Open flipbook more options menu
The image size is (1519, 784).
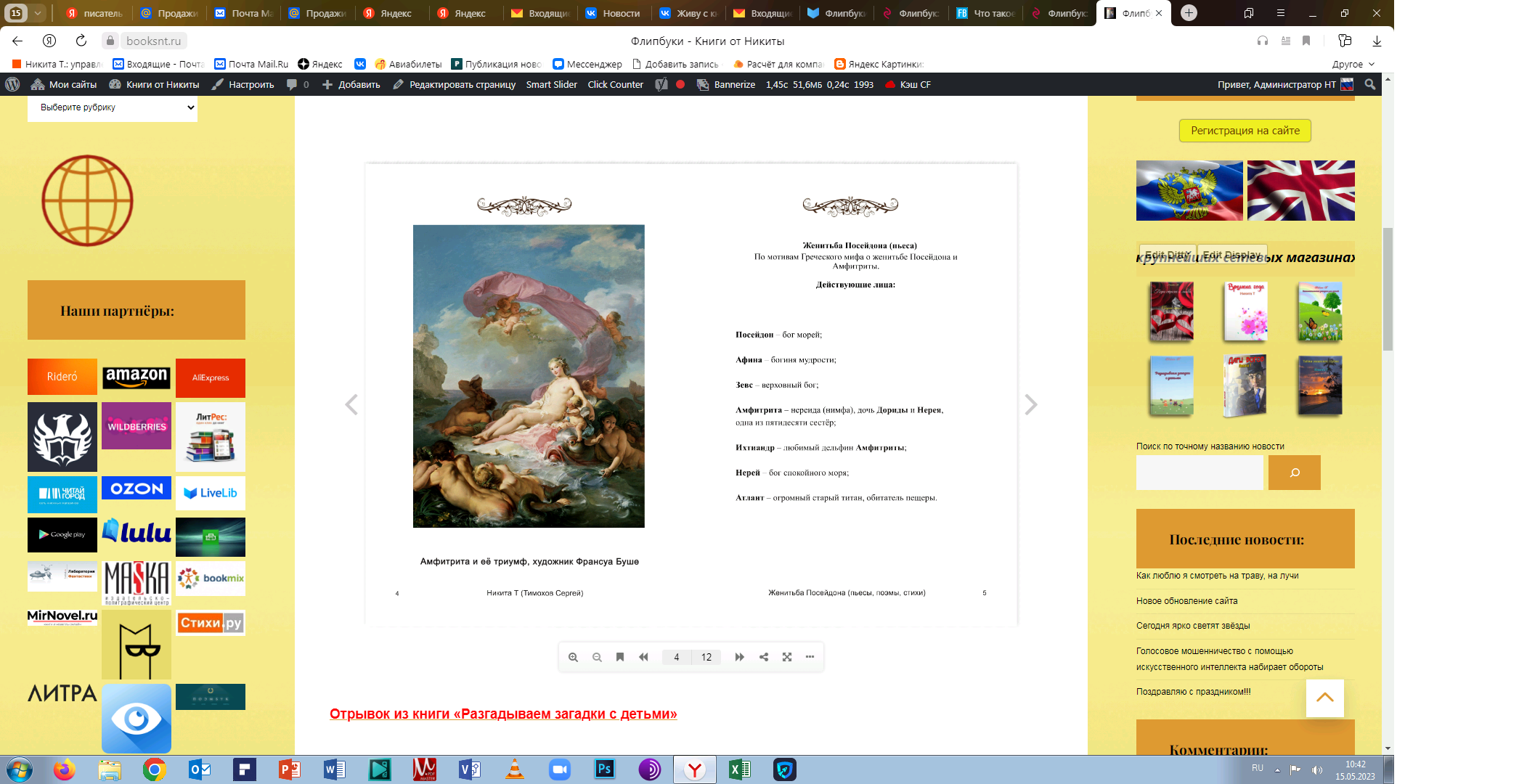coord(810,657)
